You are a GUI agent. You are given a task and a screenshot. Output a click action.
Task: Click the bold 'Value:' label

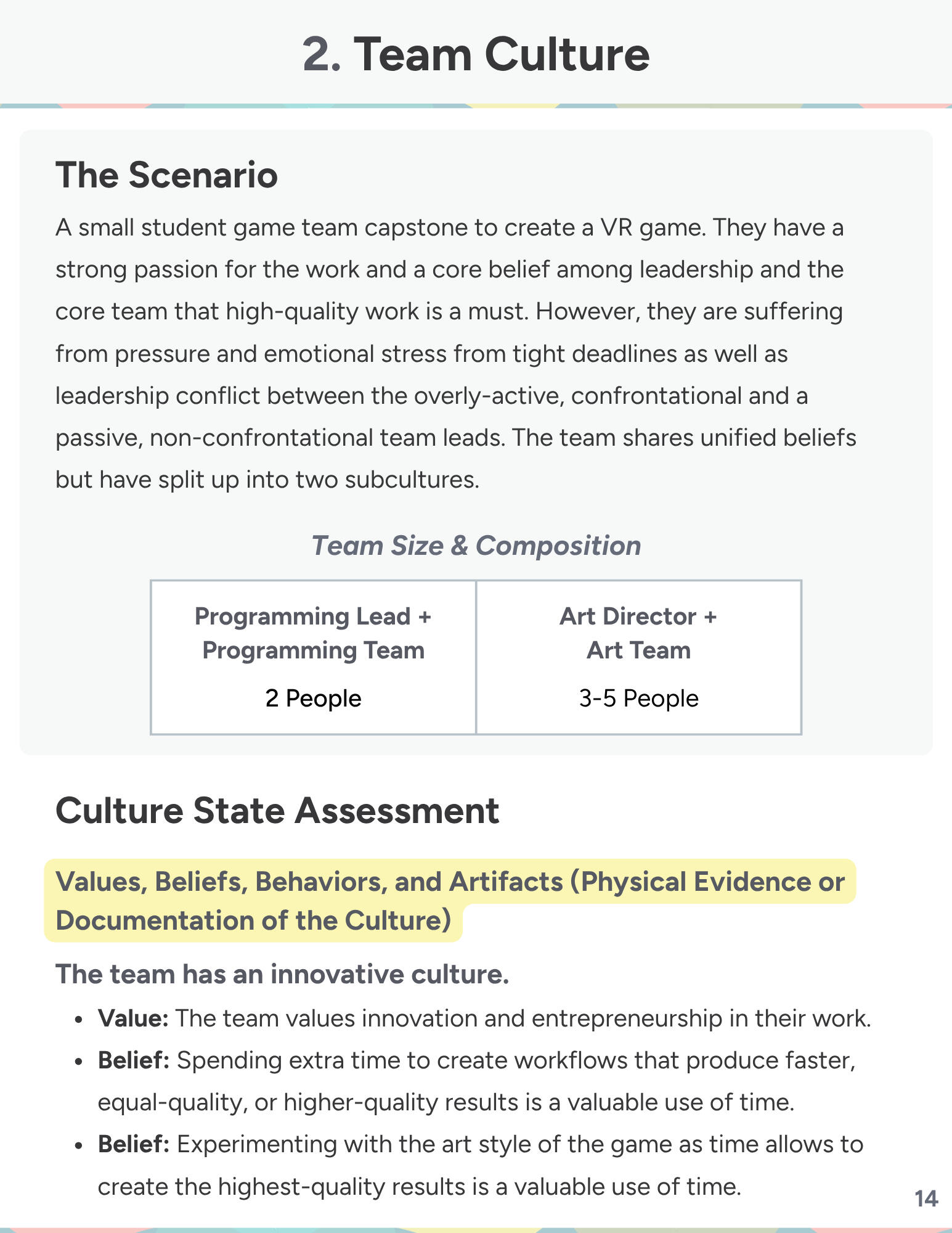point(133,1018)
